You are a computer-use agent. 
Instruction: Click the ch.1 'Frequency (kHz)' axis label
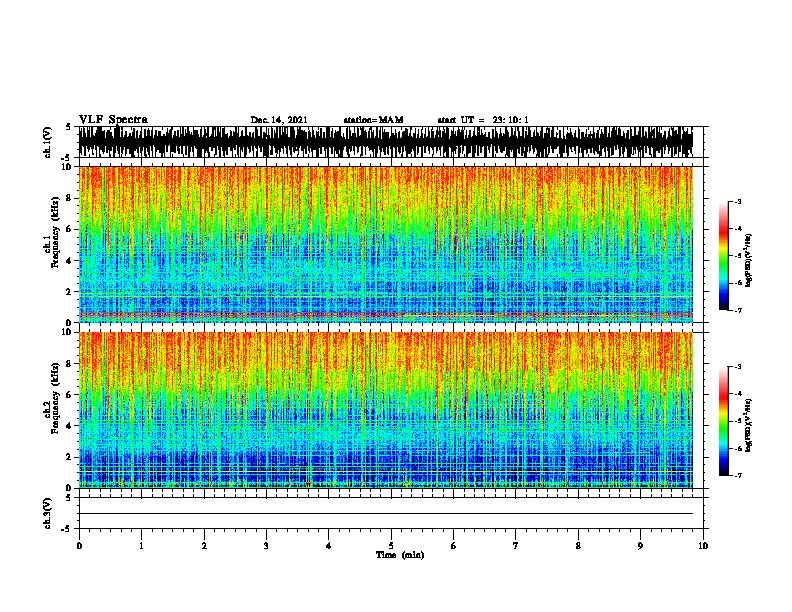55,232
